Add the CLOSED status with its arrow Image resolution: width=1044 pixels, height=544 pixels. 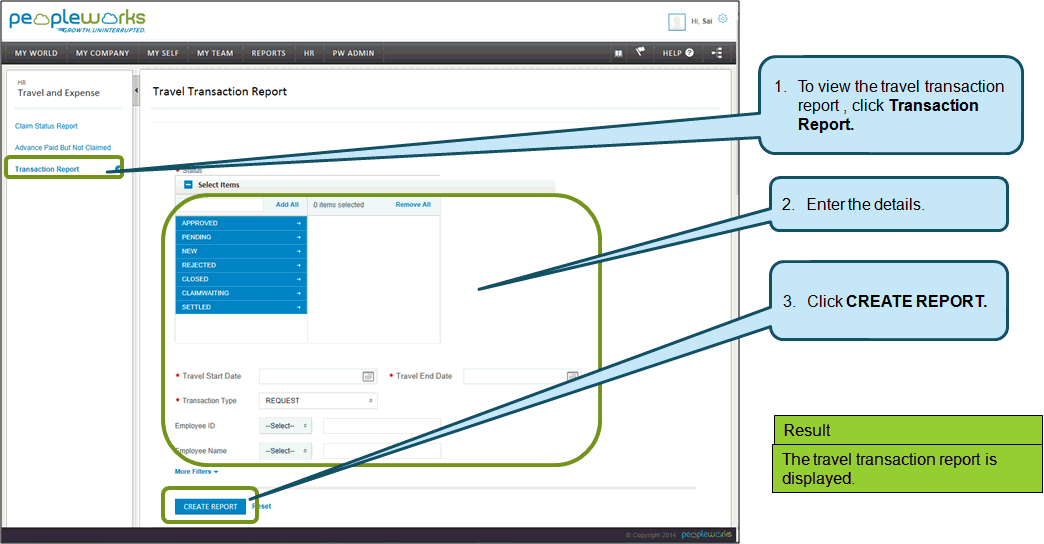click(x=298, y=279)
